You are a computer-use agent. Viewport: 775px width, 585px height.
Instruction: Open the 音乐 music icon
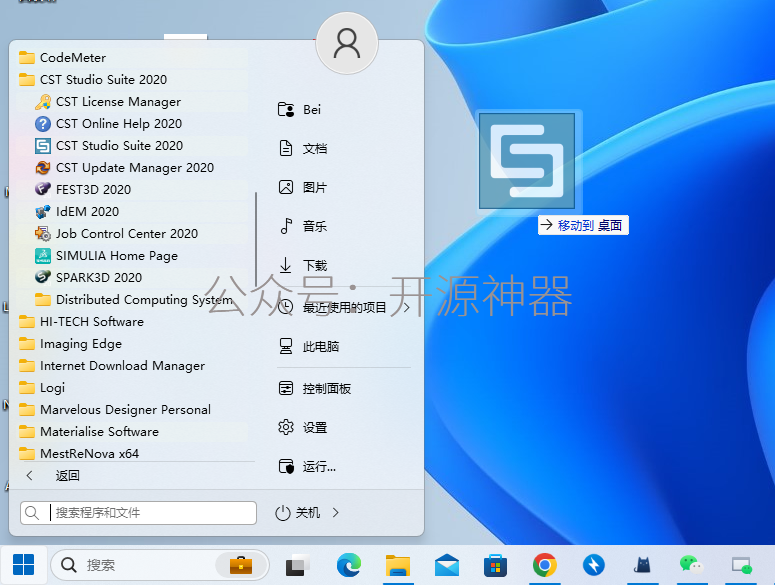pos(286,226)
